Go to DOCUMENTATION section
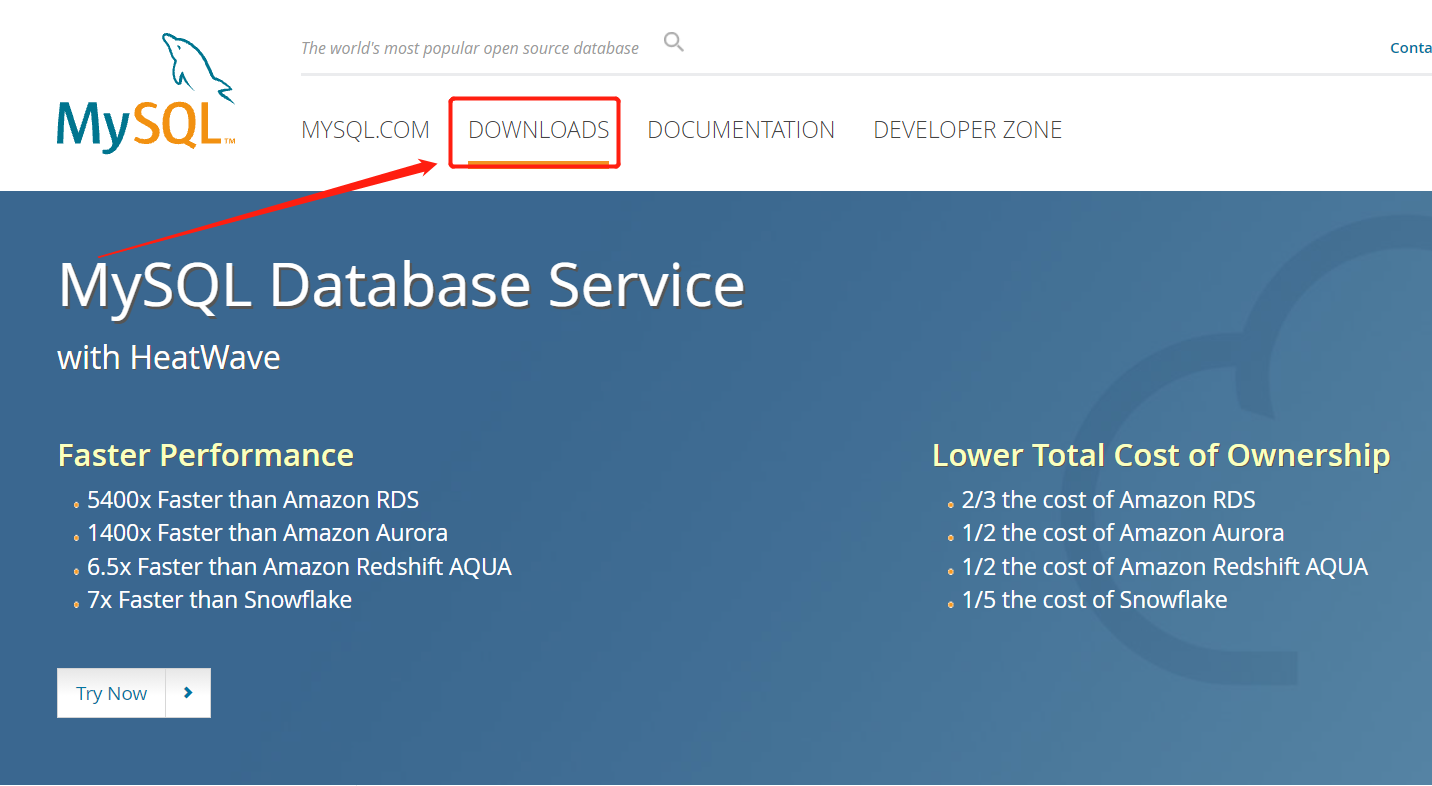The height and width of the screenshot is (786, 1432). point(741,130)
